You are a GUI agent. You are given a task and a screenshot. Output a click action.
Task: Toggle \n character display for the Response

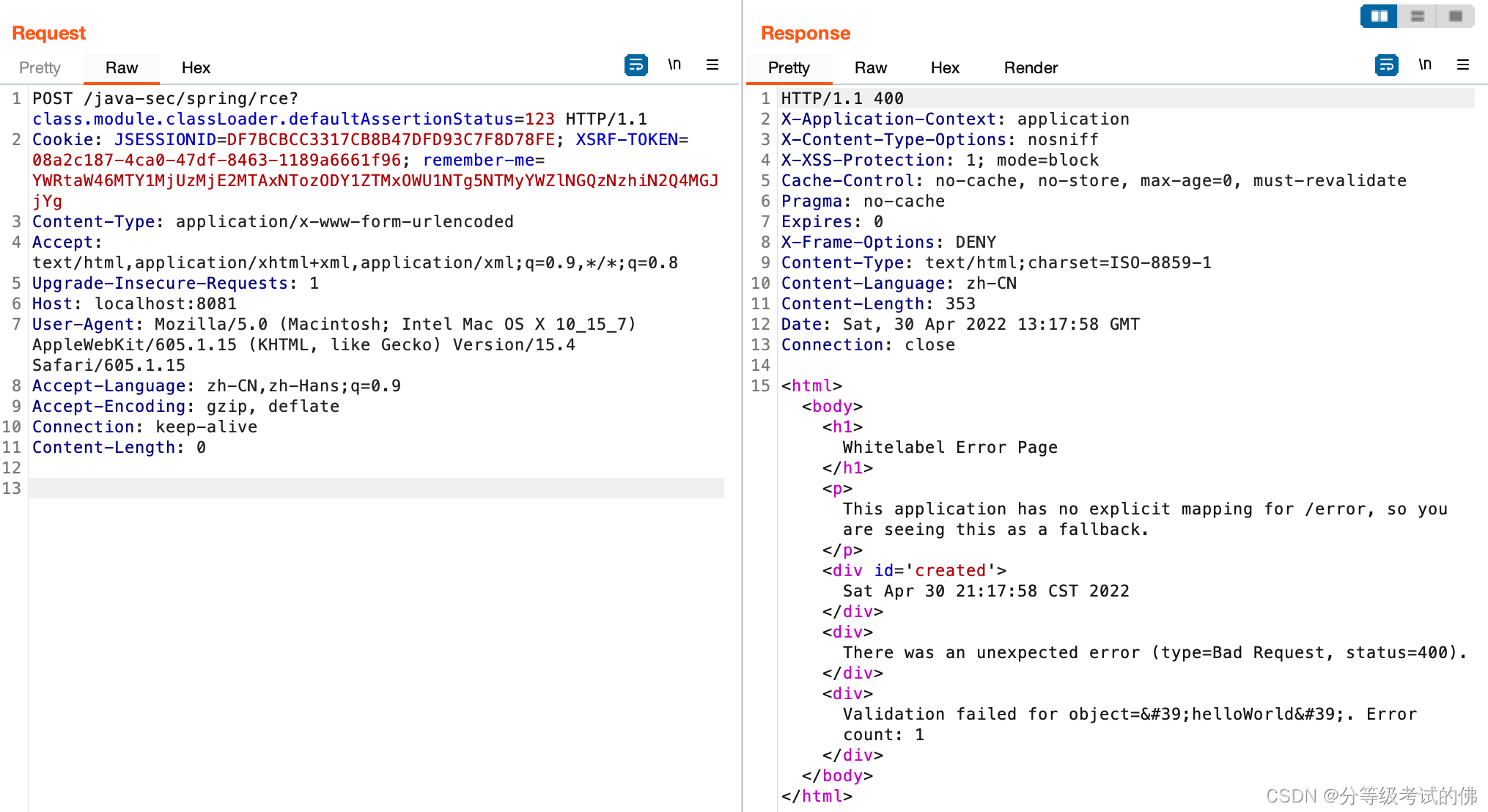(x=1426, y=64)
